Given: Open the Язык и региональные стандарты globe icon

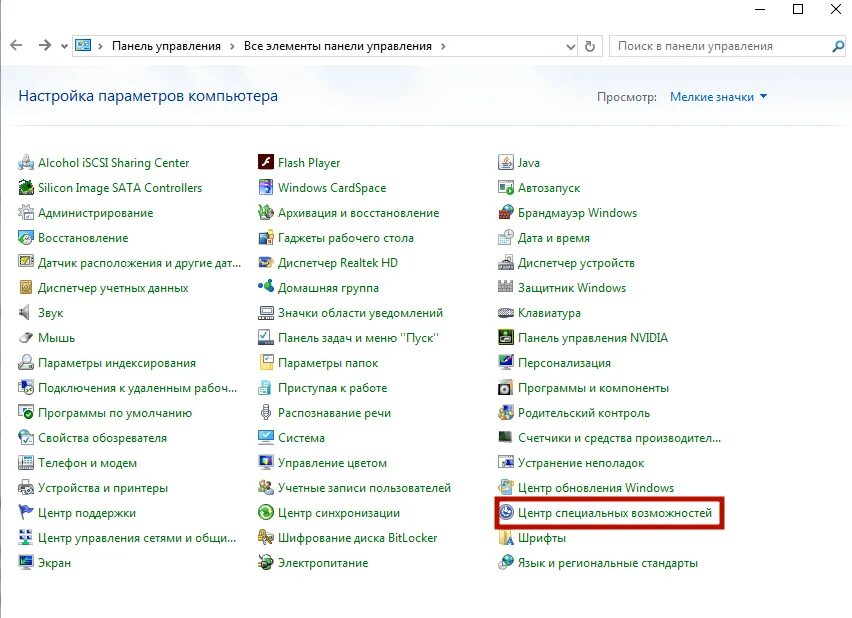Looking at the screenshot, I should tap(506, 563).
